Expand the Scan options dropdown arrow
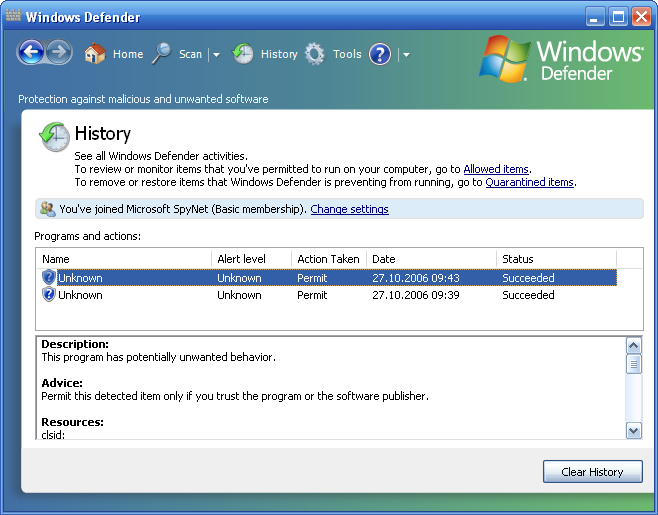 tap(216, 55)
